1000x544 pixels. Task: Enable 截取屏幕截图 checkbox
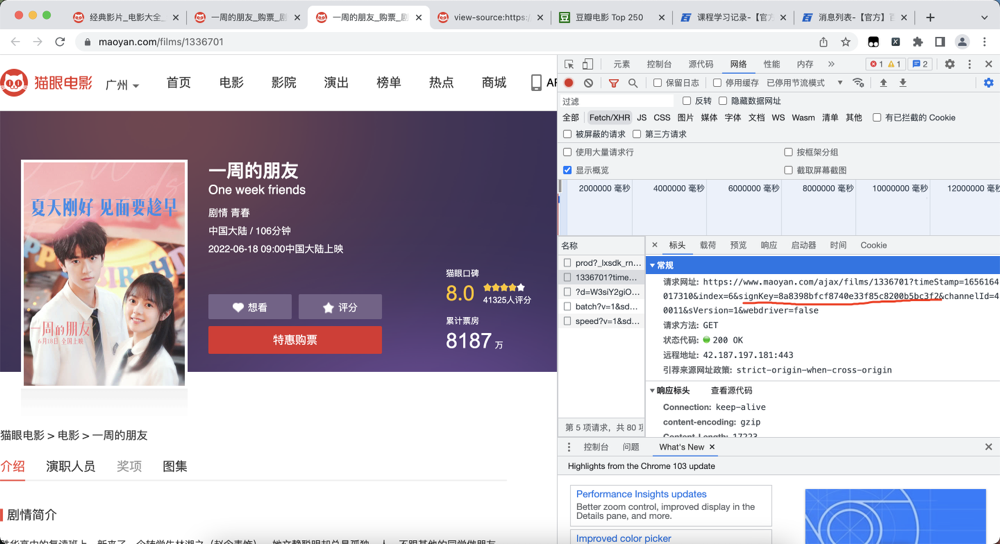click(788, 170)
